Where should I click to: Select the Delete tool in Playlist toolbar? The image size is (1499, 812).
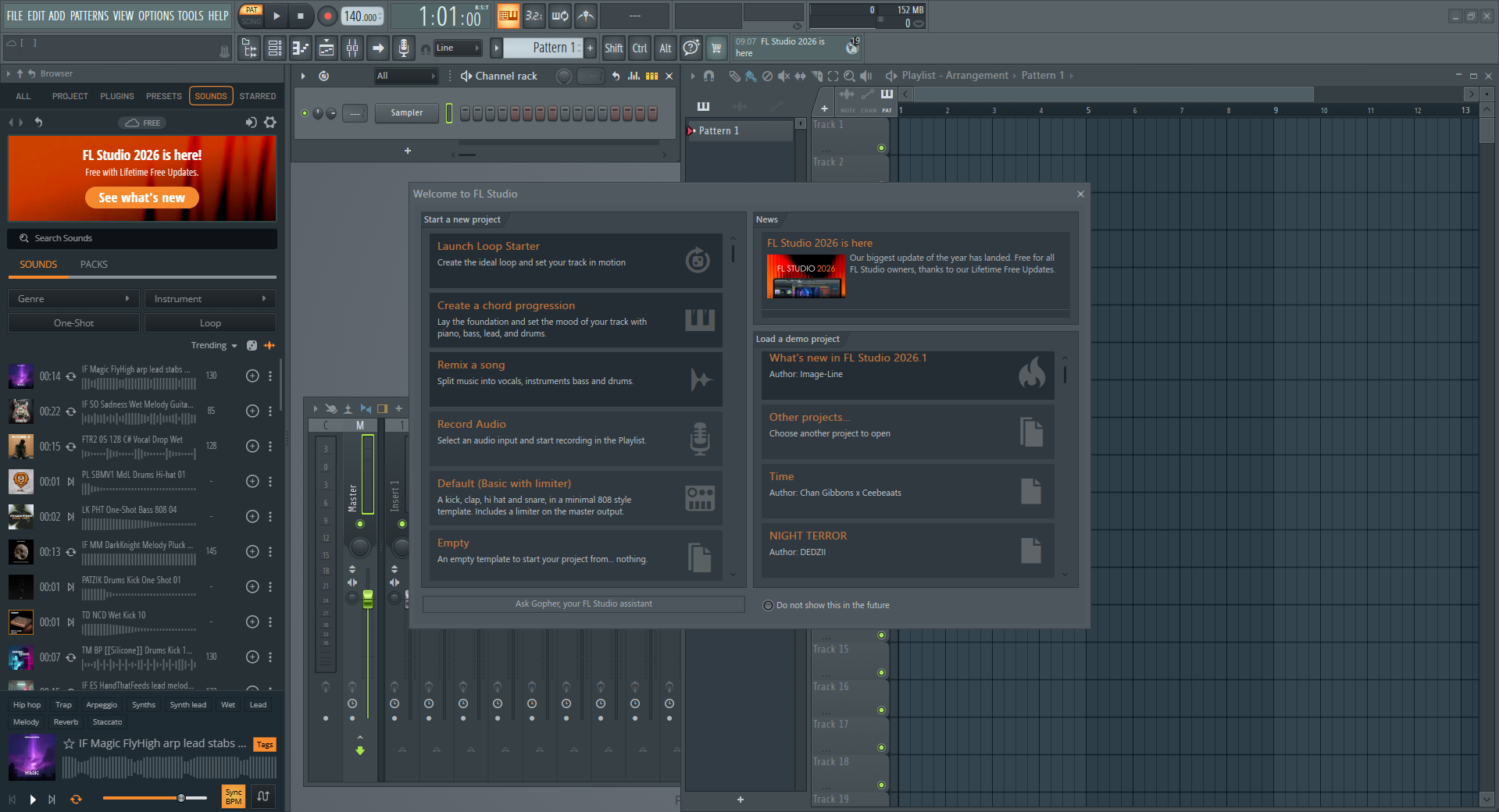coord(767,76)
